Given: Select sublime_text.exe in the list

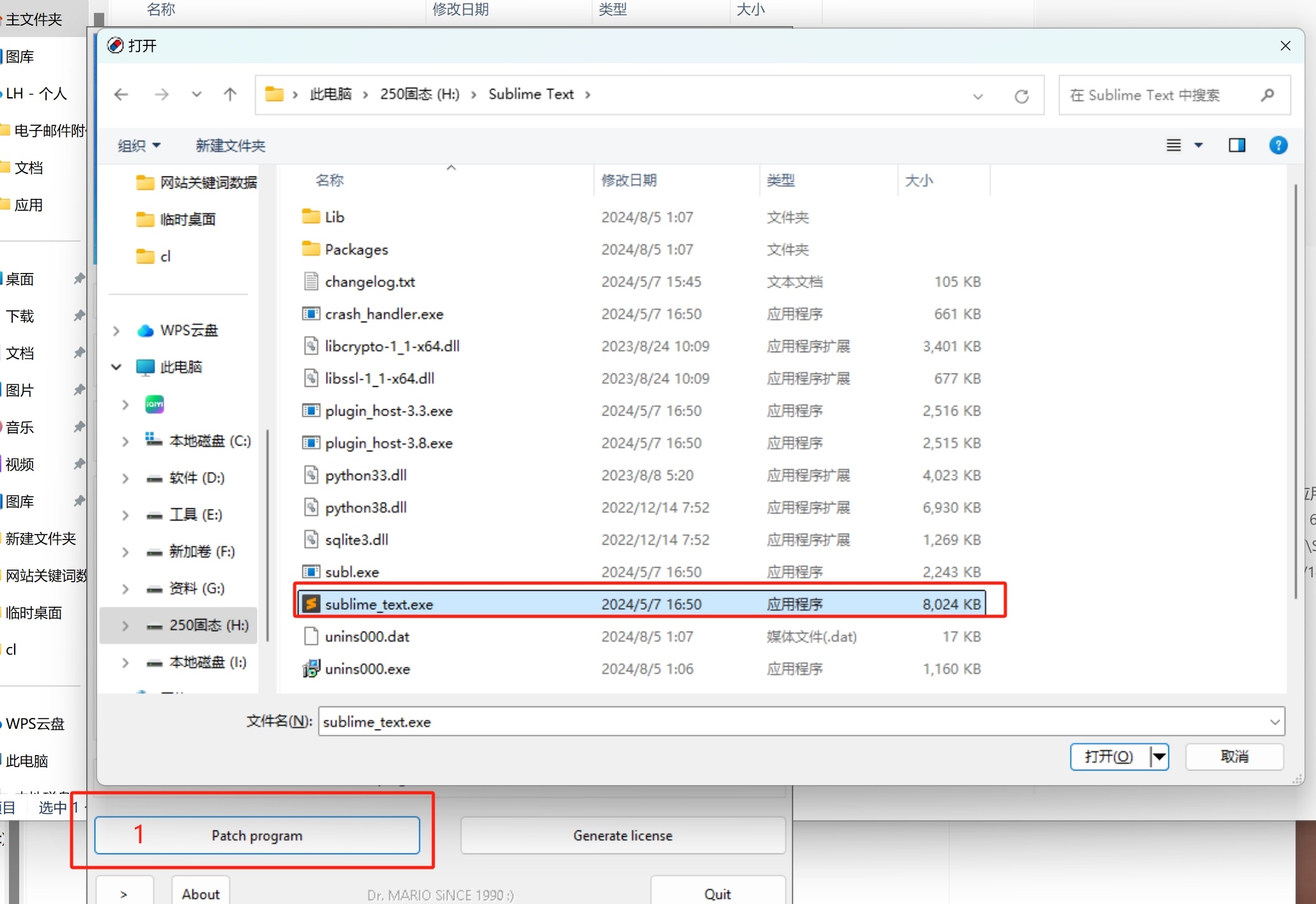Looking at the screenshot, I should click(642, 604).
